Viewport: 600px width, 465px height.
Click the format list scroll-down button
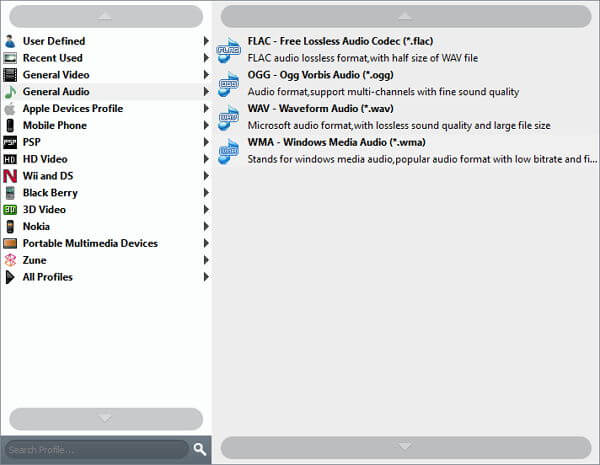[406, 447]
